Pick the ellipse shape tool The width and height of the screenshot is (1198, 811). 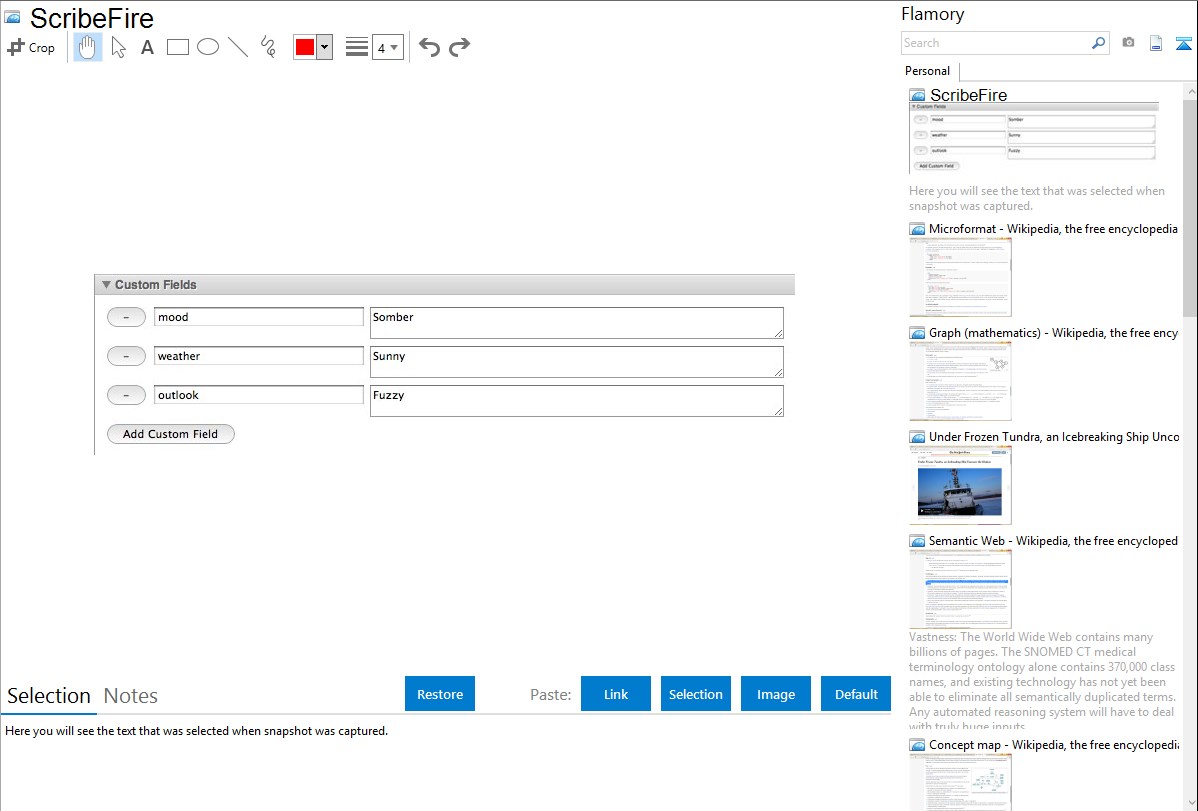[x=208, y=47]
